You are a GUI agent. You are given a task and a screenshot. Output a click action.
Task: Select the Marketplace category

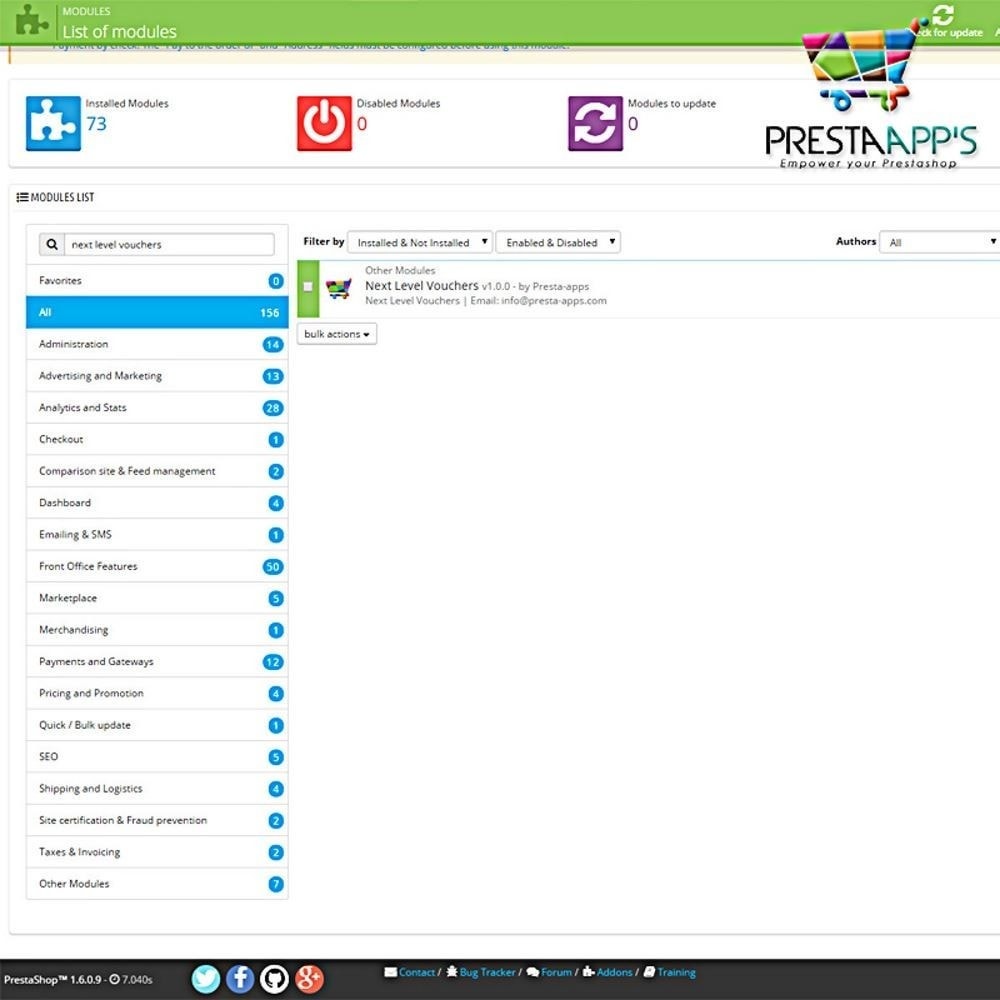click(x=157, y=598)
